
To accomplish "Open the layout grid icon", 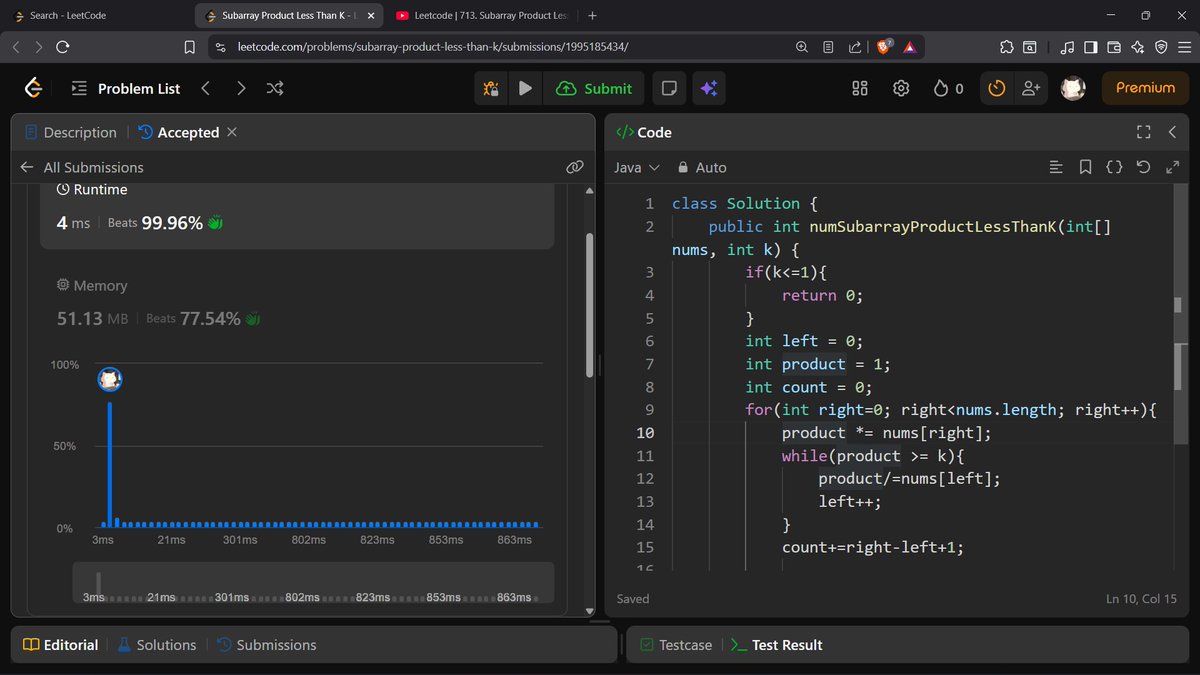I will pyautogui.click(x=860, y=88).
